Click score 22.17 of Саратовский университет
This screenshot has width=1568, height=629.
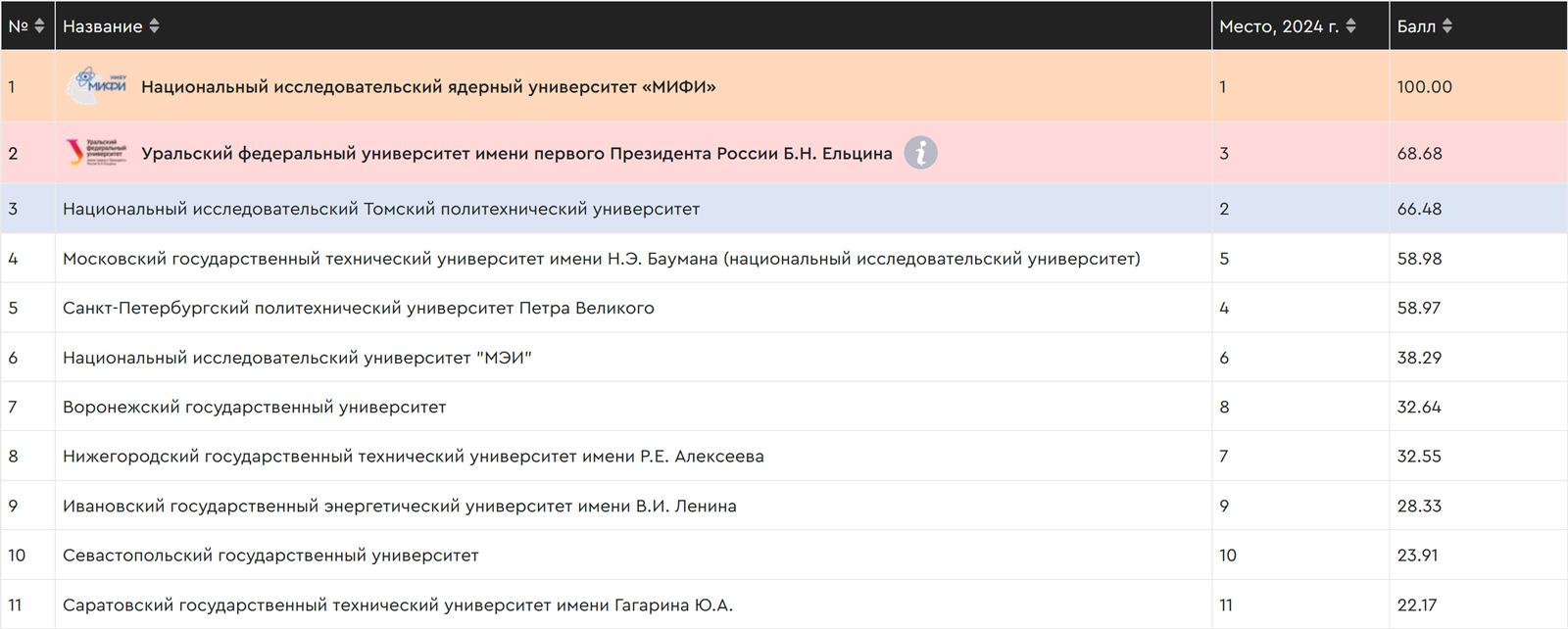(1416, 605)
